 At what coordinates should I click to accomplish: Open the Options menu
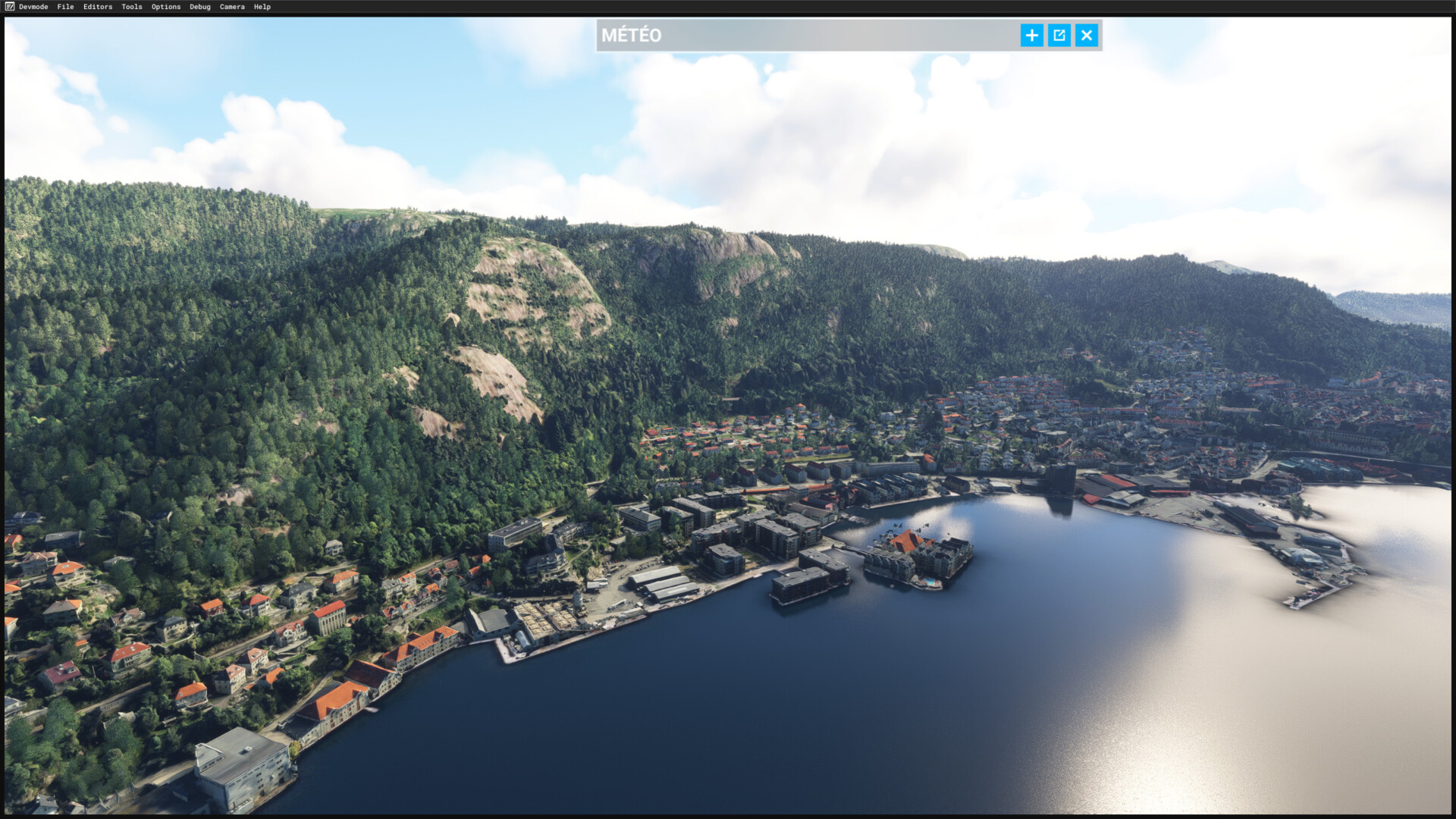[x=165, y=7]
